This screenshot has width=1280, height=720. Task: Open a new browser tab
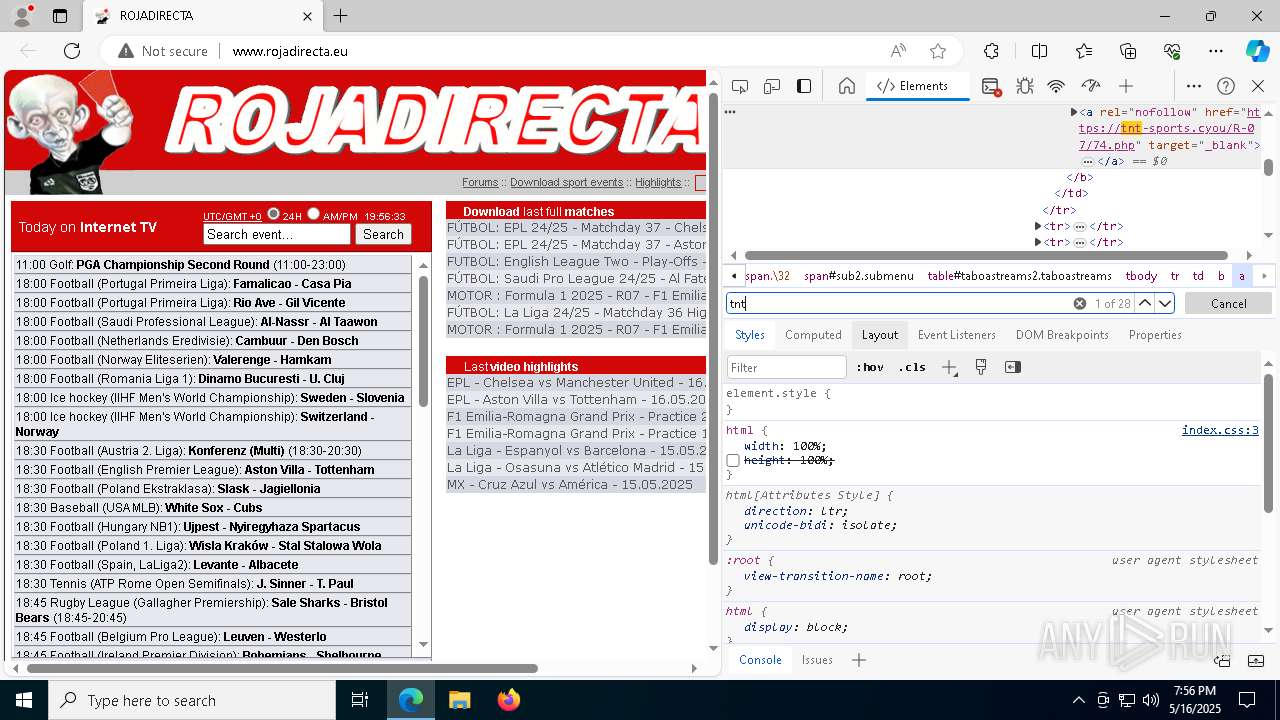340,16
